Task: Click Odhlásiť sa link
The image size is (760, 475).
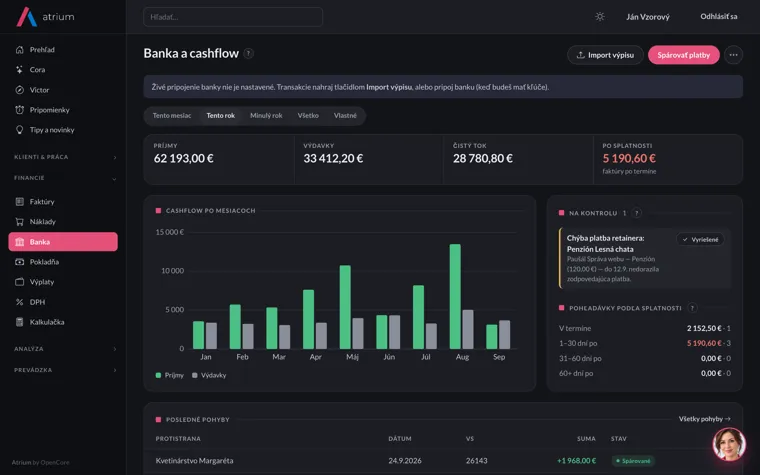Action: click(x=718, y=16)
